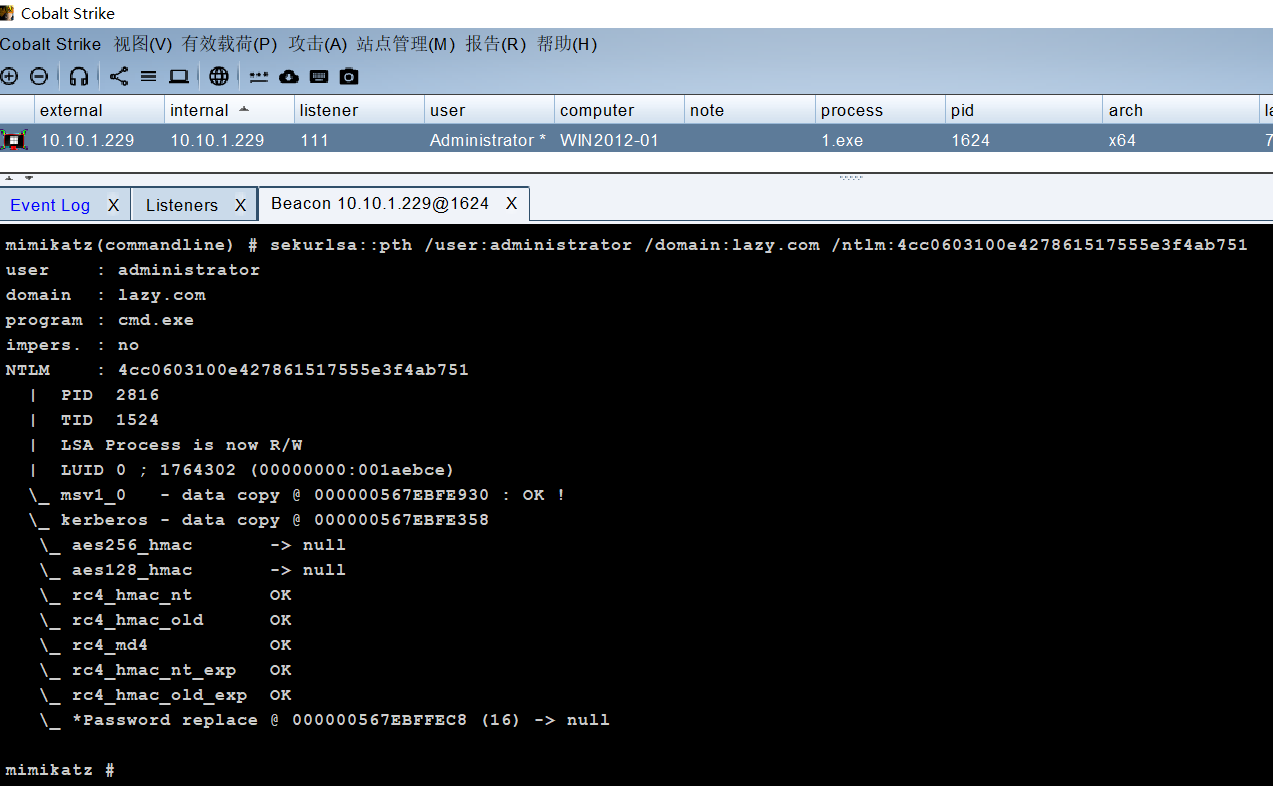View credentials with the password dots icon

click(259, 76)
